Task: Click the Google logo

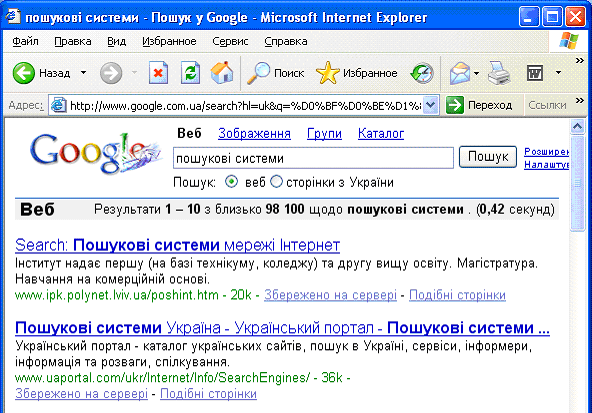Action: point(96,154)
